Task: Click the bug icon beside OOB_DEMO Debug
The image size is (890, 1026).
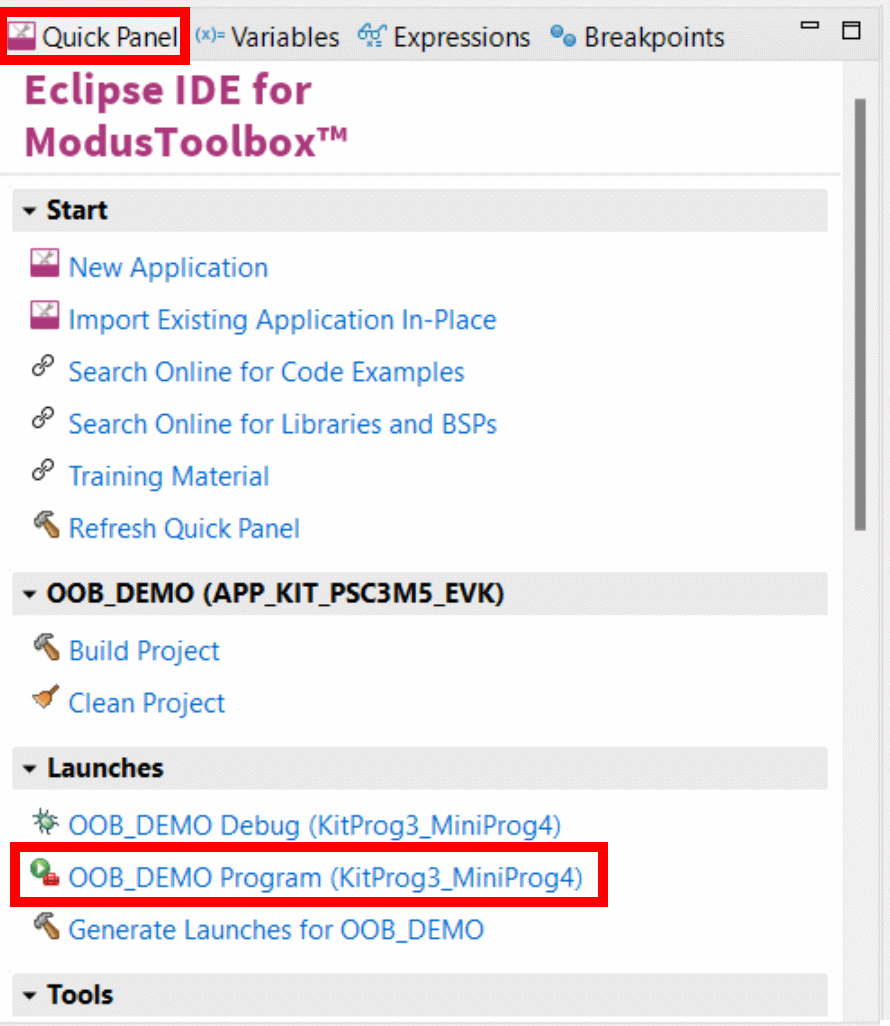Action: coord(45,821)
